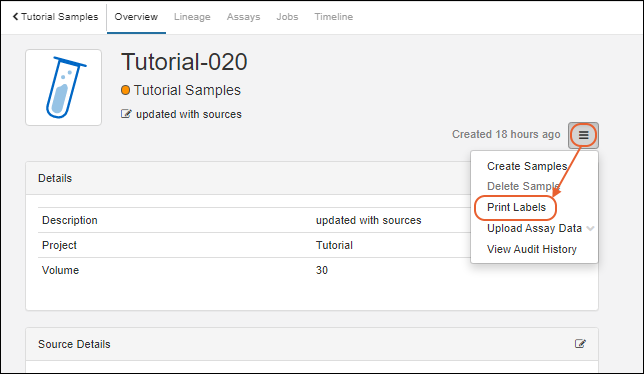The image size is (644, 374).
Task: Click the orange Tutorial Samples status dot
Action: coord(125,90)
